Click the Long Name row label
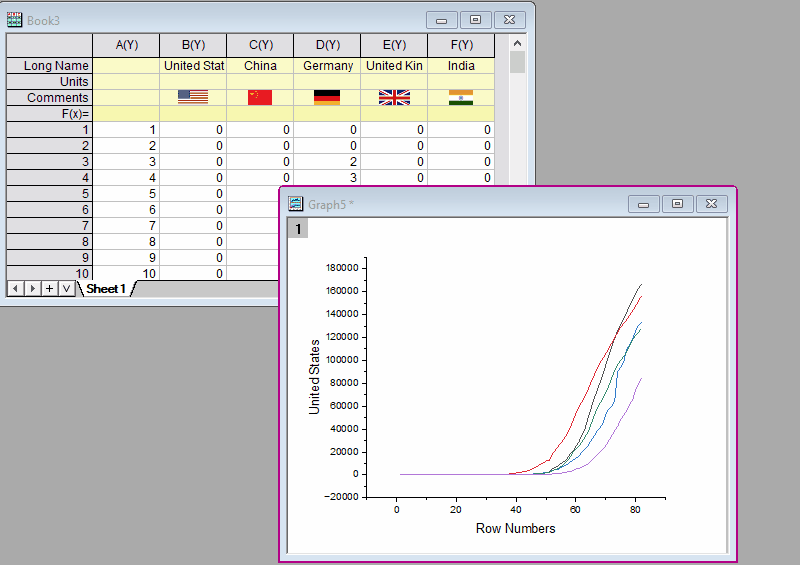800x565 pixels. click(49, 65)
